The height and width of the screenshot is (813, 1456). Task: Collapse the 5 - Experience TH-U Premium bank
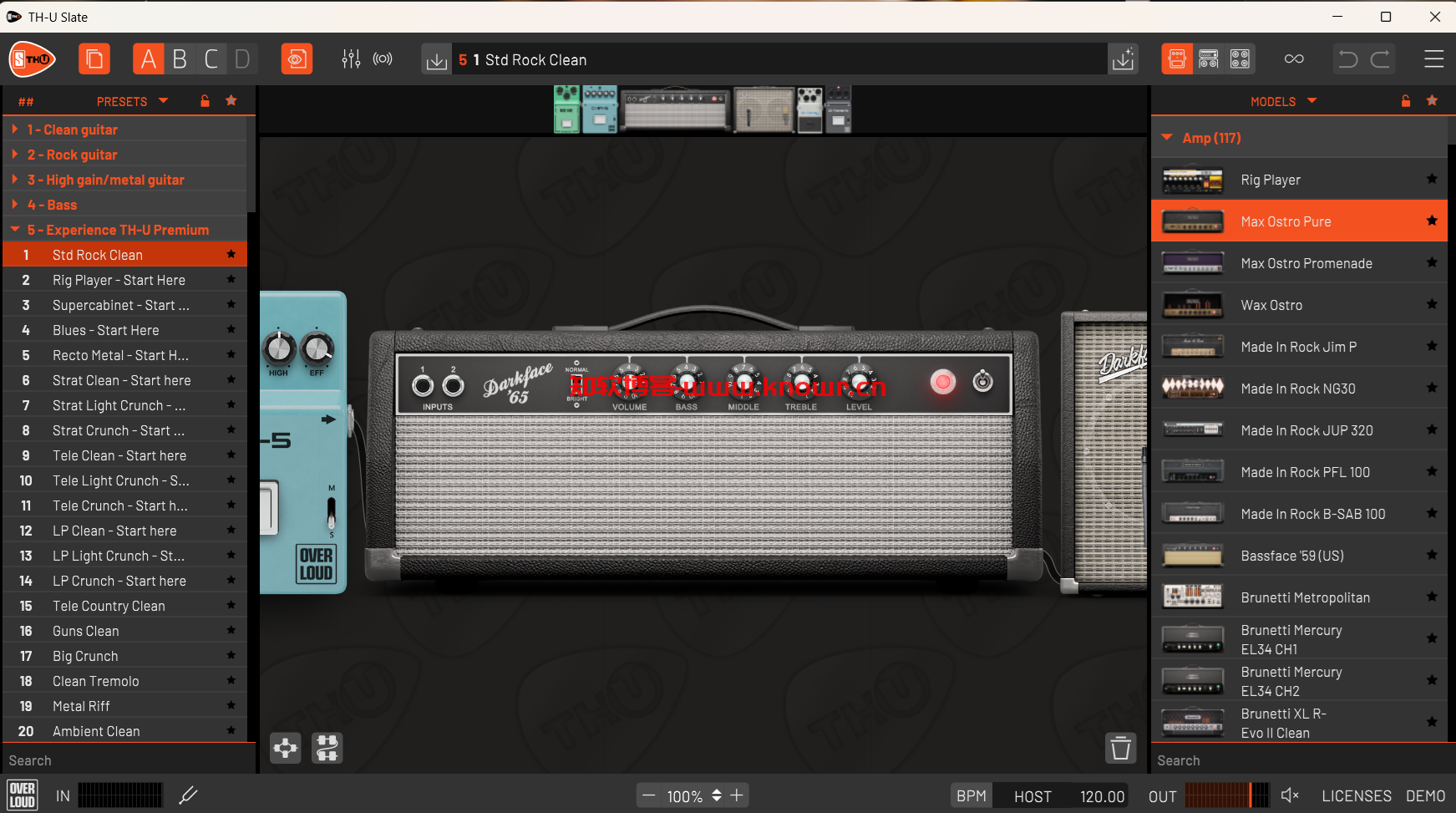[x=125, y=230]
